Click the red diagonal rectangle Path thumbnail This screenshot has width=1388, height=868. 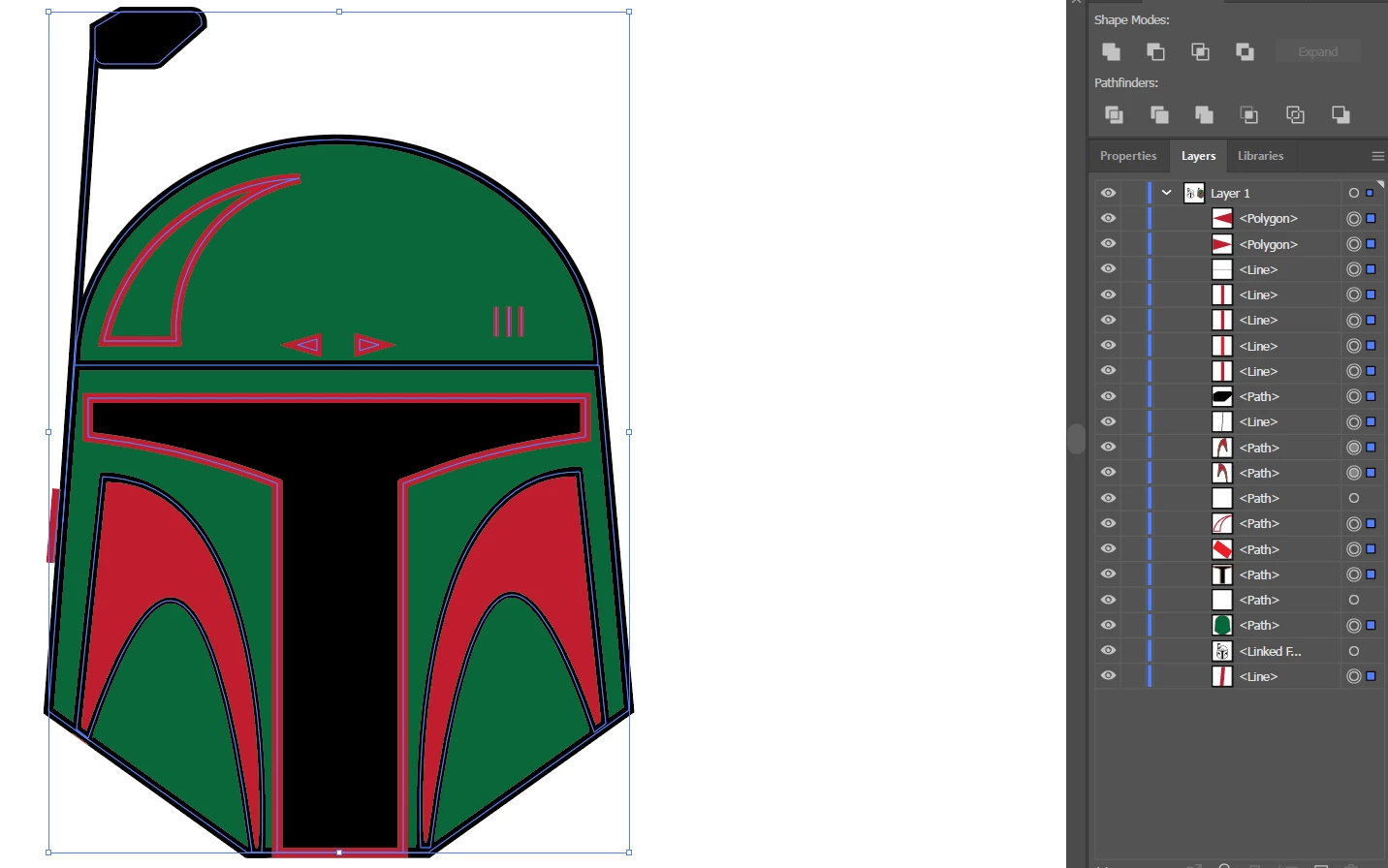(x=1222, y=549)
